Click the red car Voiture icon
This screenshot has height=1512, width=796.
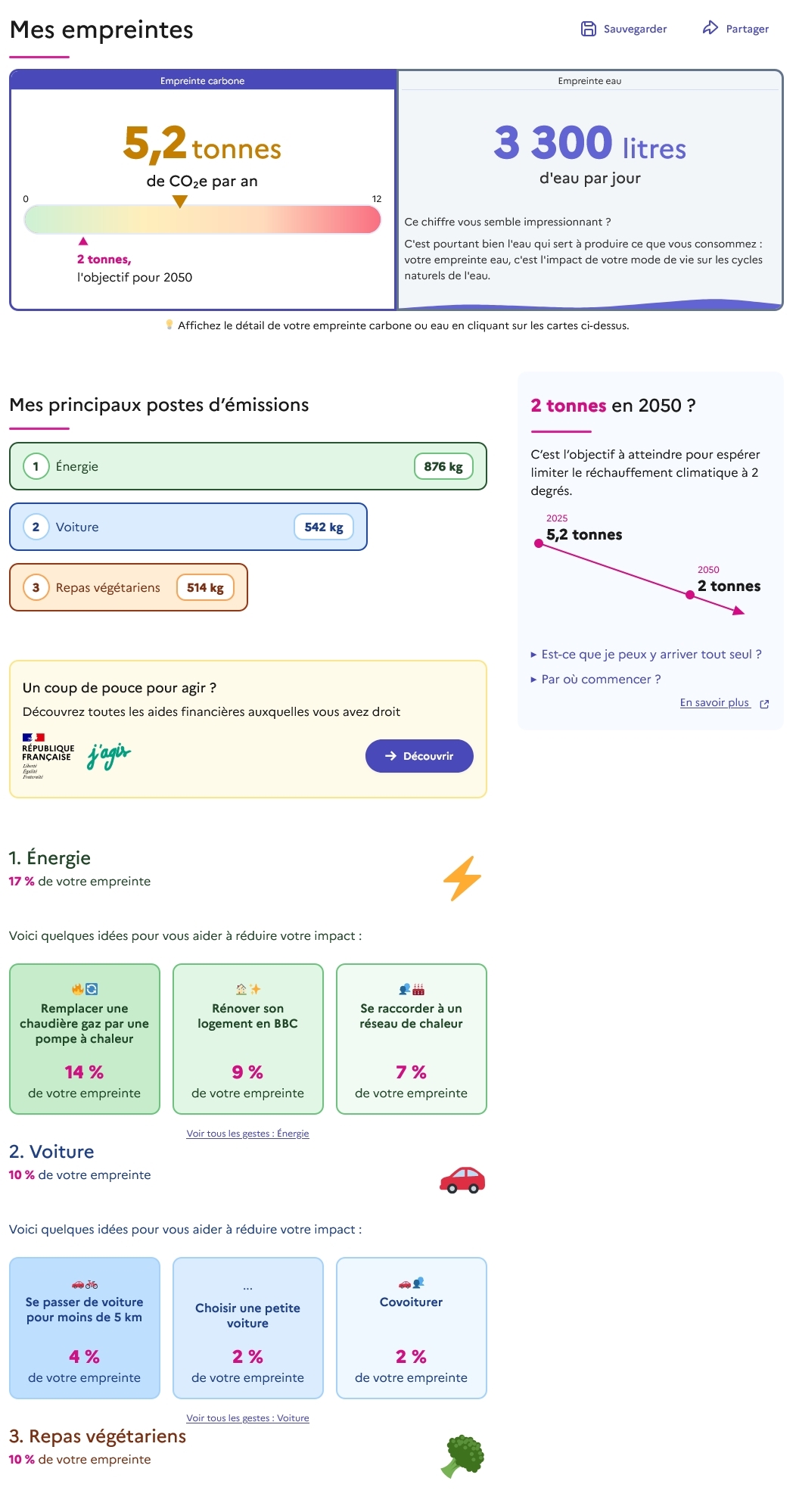click(462, 1180)
